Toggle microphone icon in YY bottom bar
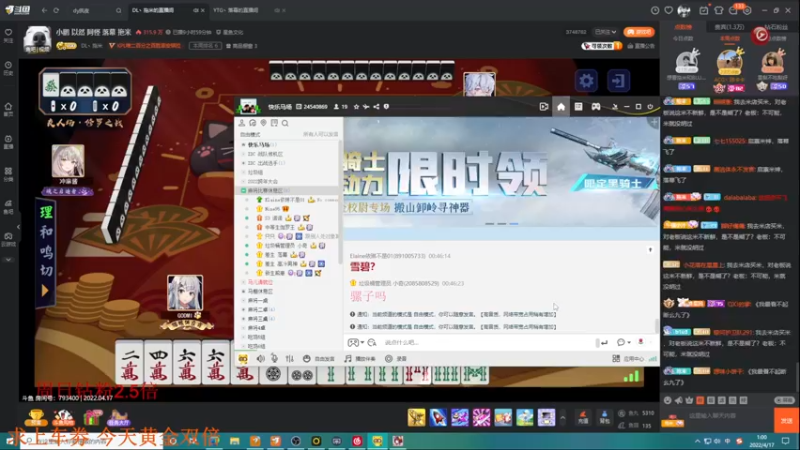This screenshot has width=800, height=450. click(274, 359)
